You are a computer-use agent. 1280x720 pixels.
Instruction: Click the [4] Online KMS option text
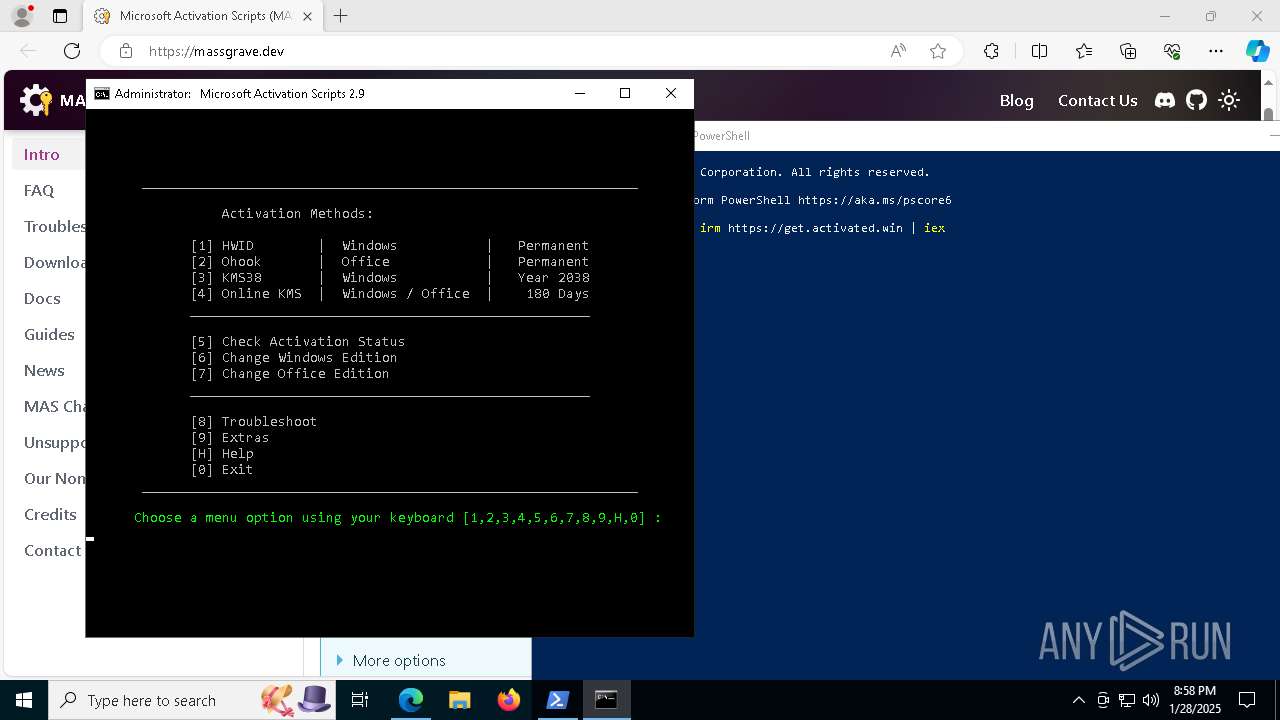pyautogui.click(x=246, y=293)
